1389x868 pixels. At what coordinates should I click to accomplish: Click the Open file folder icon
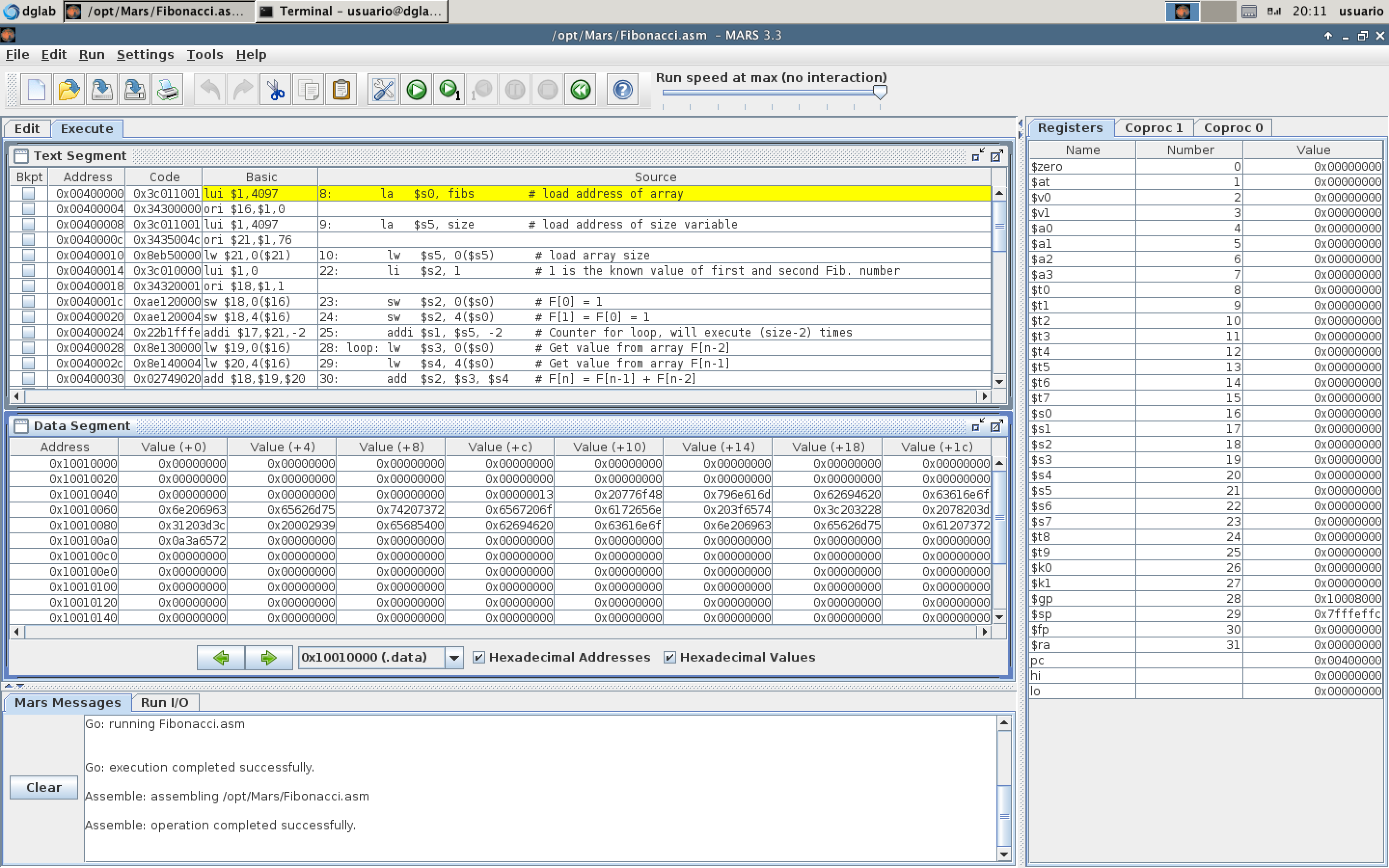click(69, 90)
